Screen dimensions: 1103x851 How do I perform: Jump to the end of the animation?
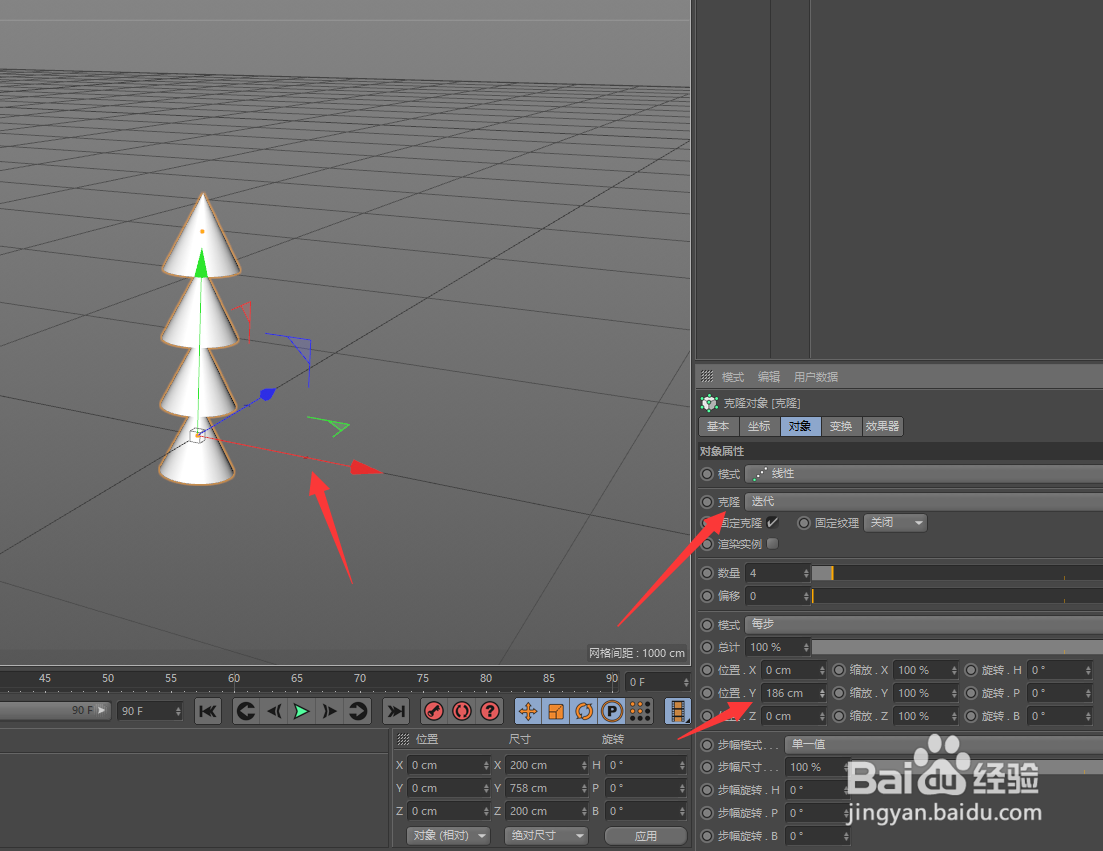396,711
